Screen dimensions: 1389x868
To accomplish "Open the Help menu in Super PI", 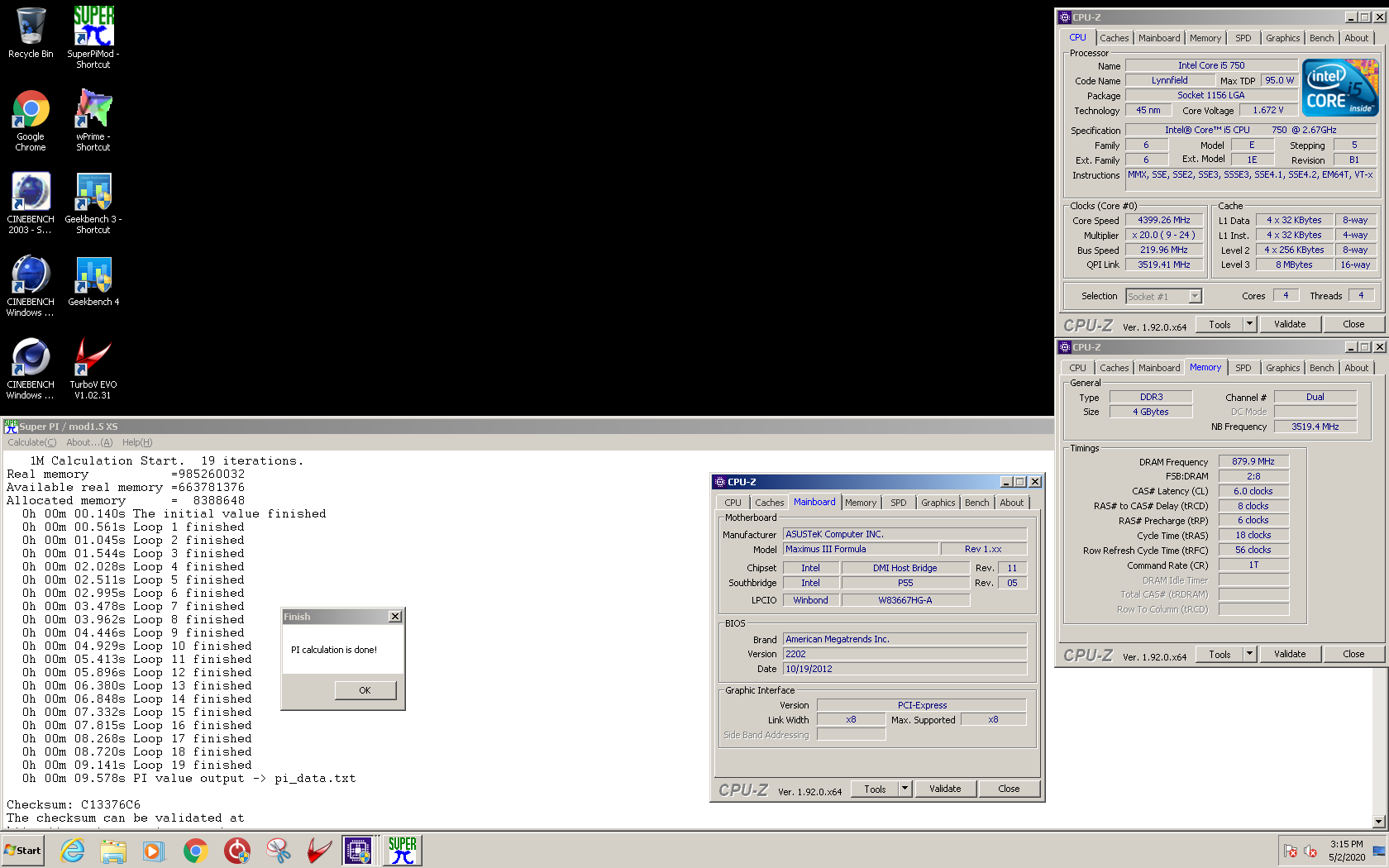I will point(137,442).
